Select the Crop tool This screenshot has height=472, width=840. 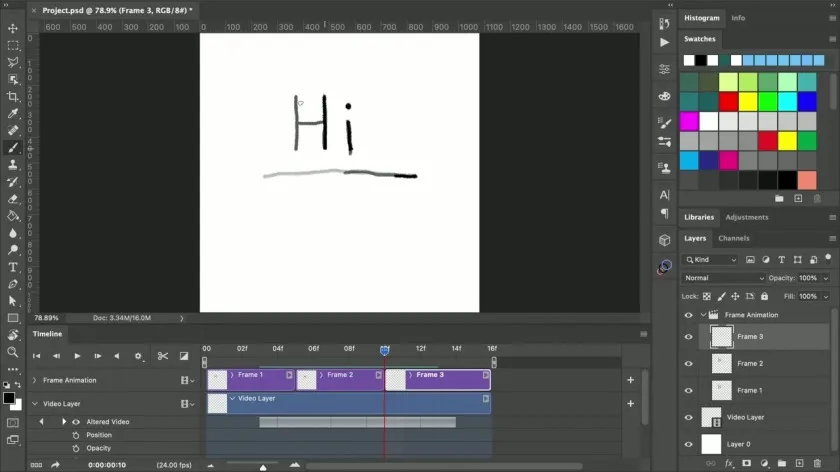(x=13, y=97)
